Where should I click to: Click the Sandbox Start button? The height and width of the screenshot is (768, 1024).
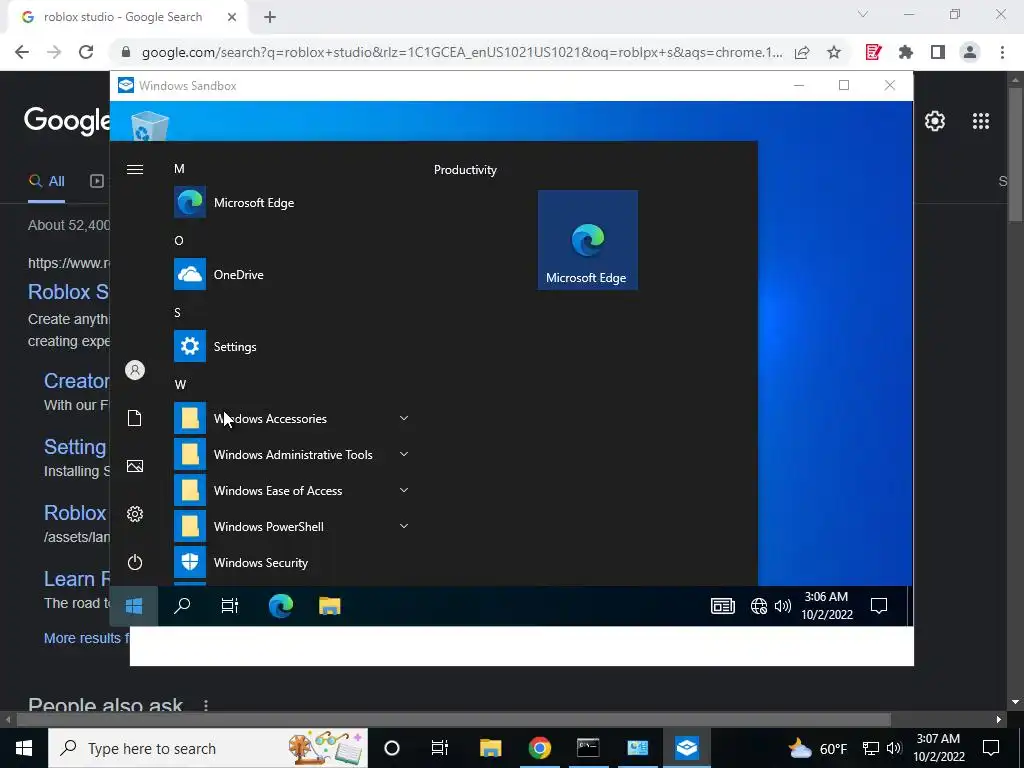tap(134, 606)
